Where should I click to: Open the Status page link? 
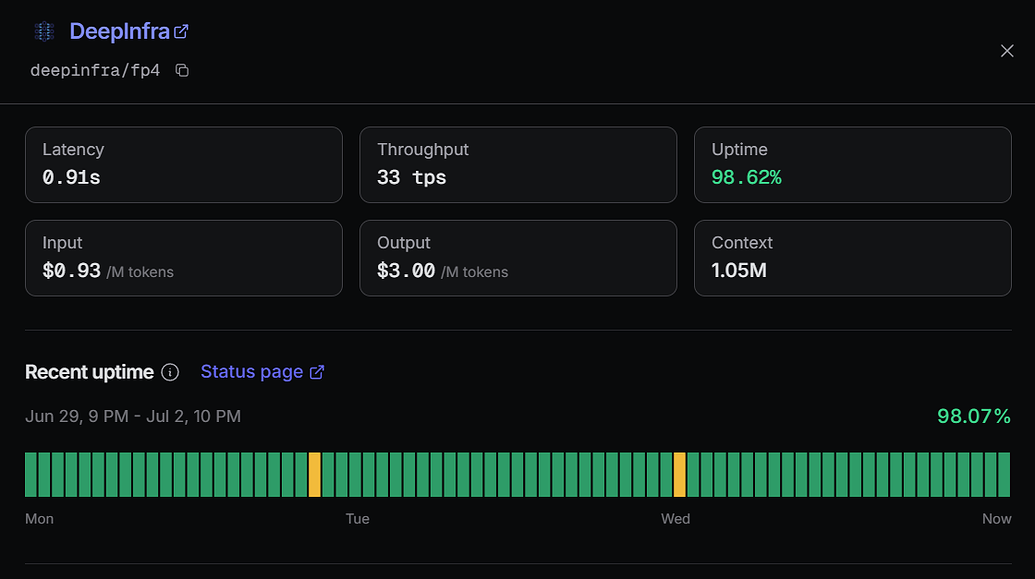[262, 372]
